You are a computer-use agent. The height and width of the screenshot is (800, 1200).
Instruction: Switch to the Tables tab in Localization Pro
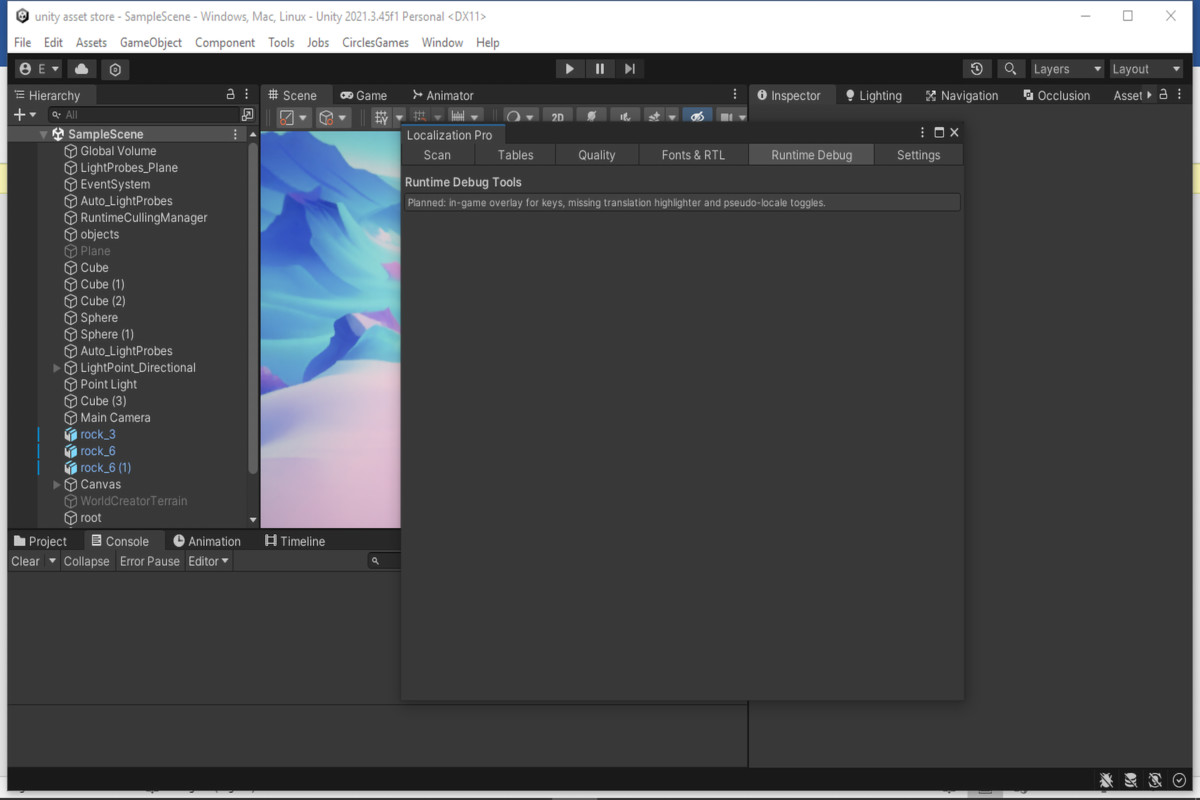click(515, 154)
